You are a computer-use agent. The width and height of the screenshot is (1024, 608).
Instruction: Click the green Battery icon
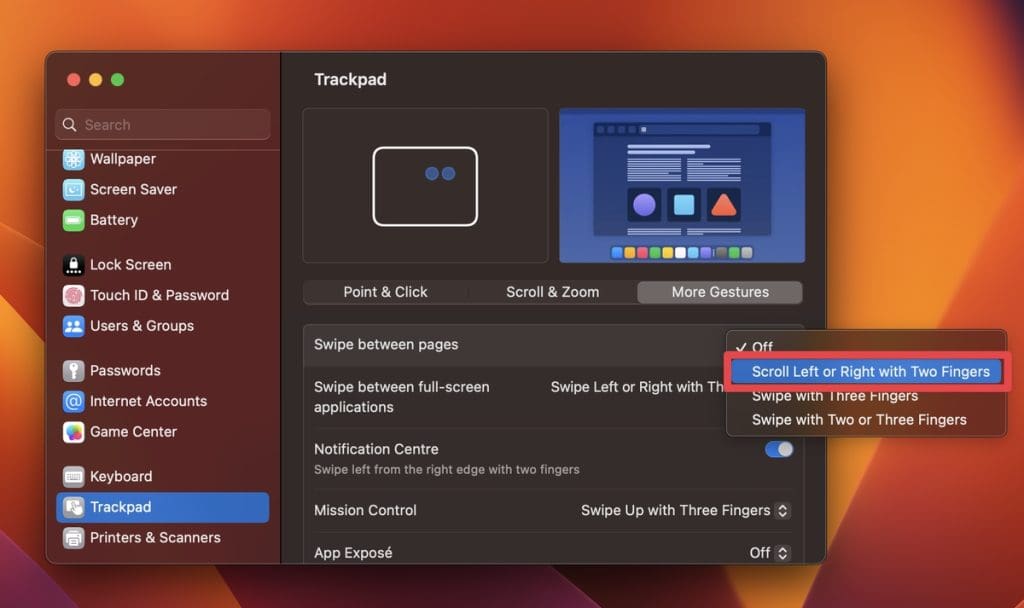click(x=73, y=220)
